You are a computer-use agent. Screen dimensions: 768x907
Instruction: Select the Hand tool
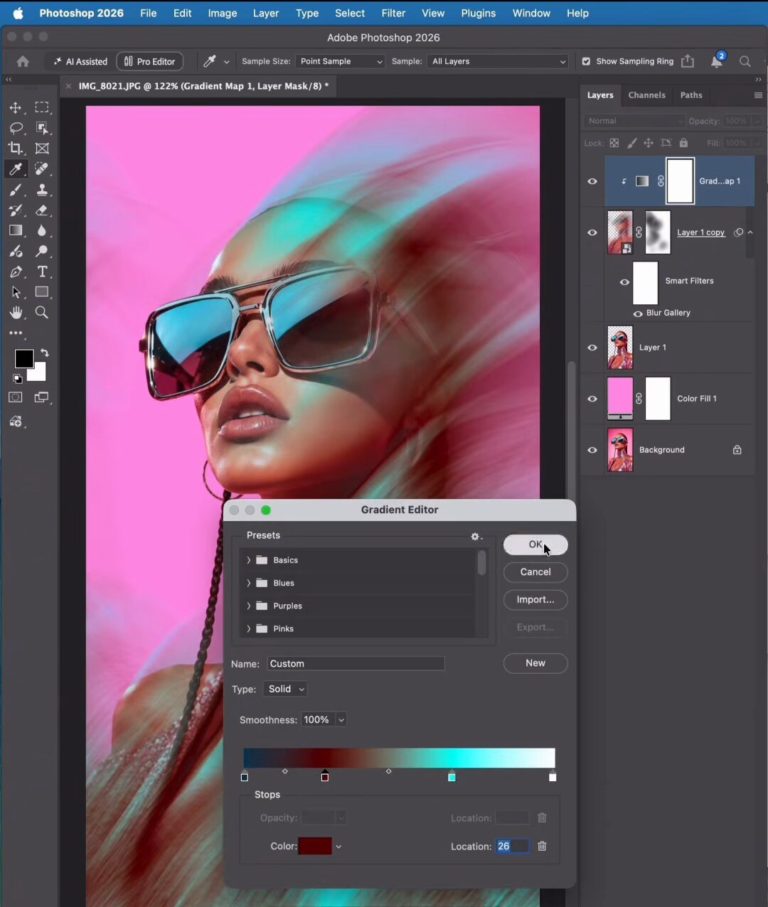coord(16,312)
